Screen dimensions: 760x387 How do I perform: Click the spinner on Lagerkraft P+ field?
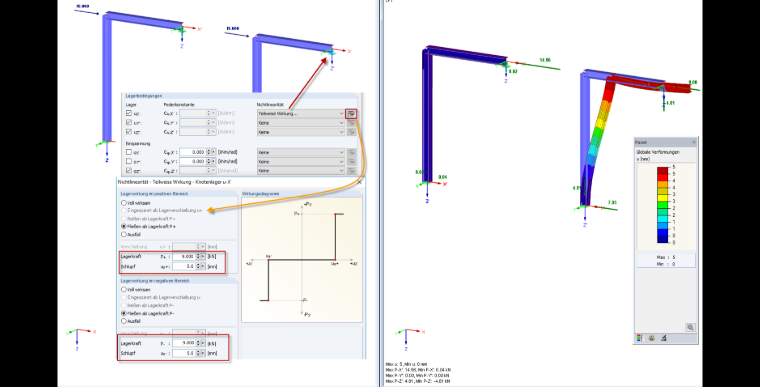click(x=198, y=256)
